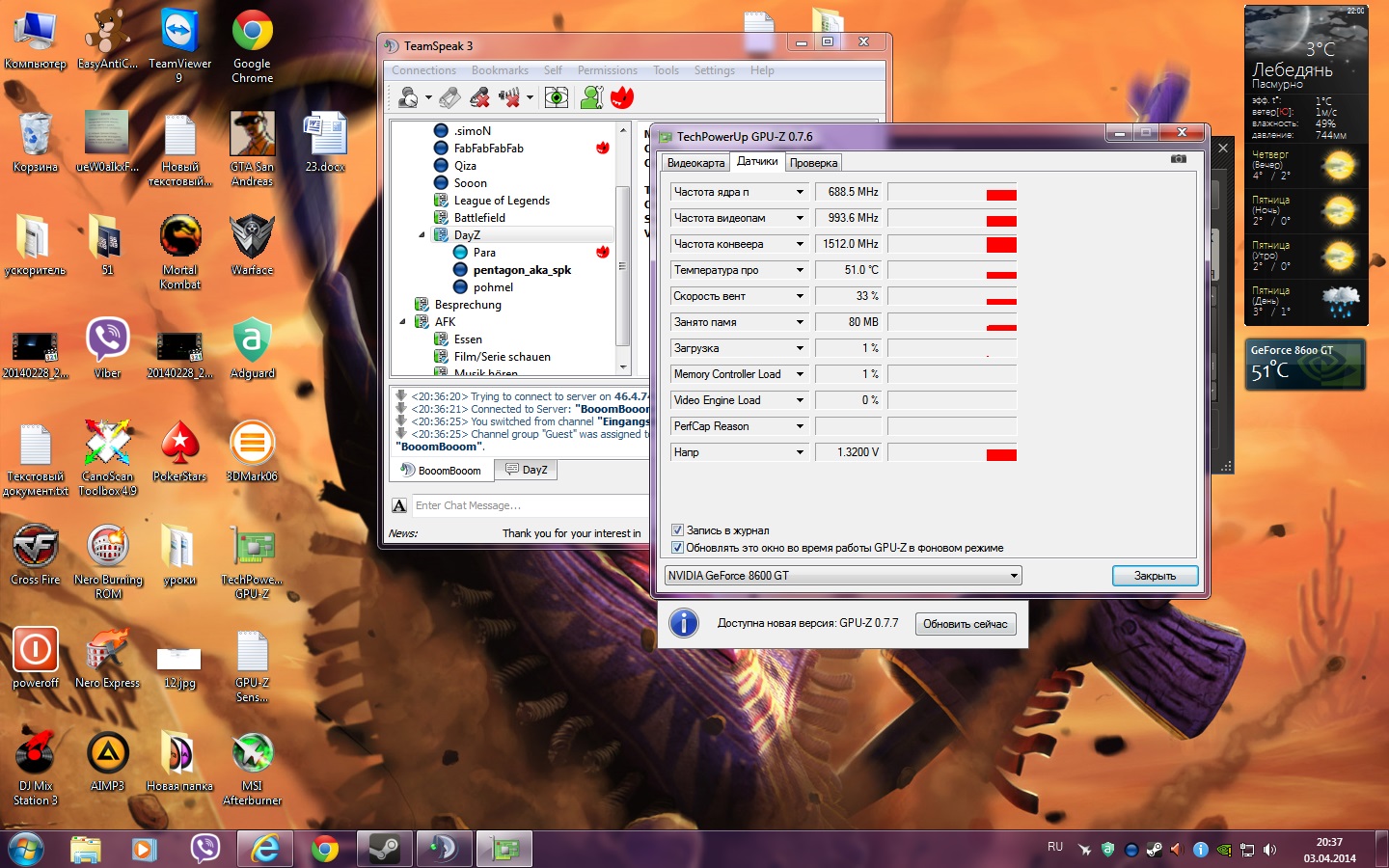
Task: Click TeamSpeak channel tree scrollbar
Action: 622,265
